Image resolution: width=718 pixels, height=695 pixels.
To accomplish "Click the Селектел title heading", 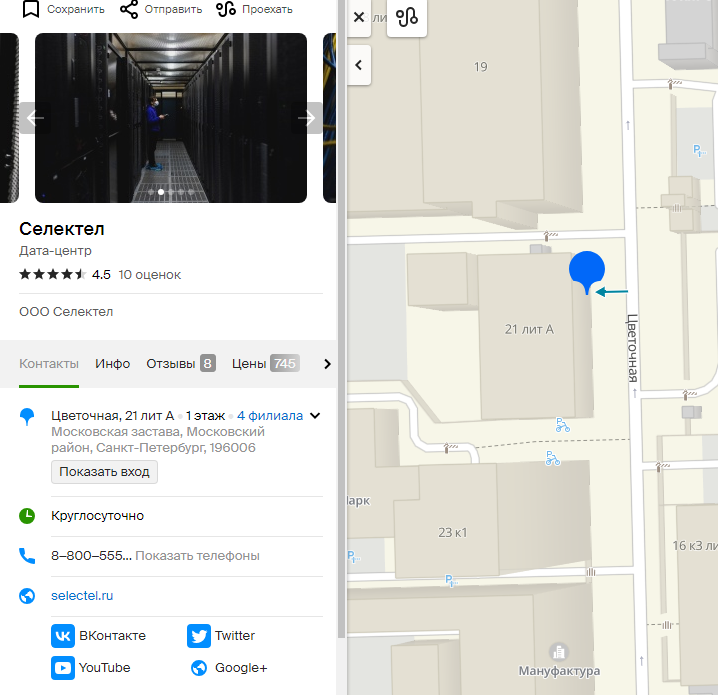I will point(62,229).
